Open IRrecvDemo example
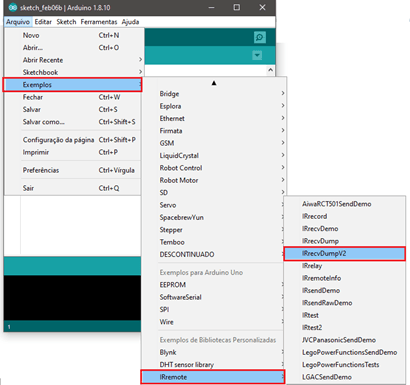This screenshot has width=410, height=385. [345, 228]
